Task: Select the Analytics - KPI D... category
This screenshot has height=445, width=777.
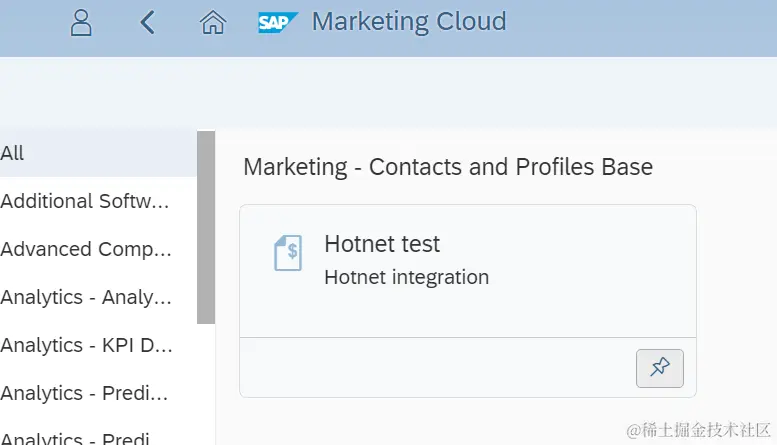Action: 86,345
